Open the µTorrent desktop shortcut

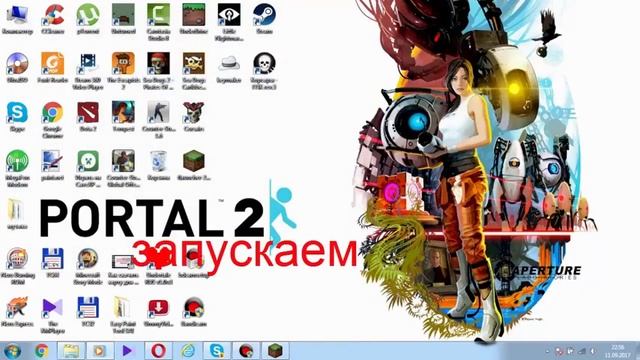pyautogui.click(x=88, y=15)
